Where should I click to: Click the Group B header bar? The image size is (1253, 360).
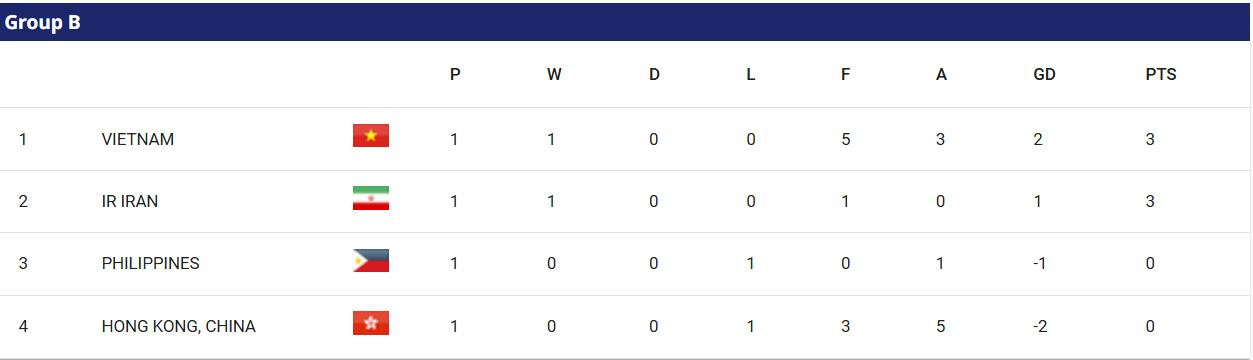[626, 22]
